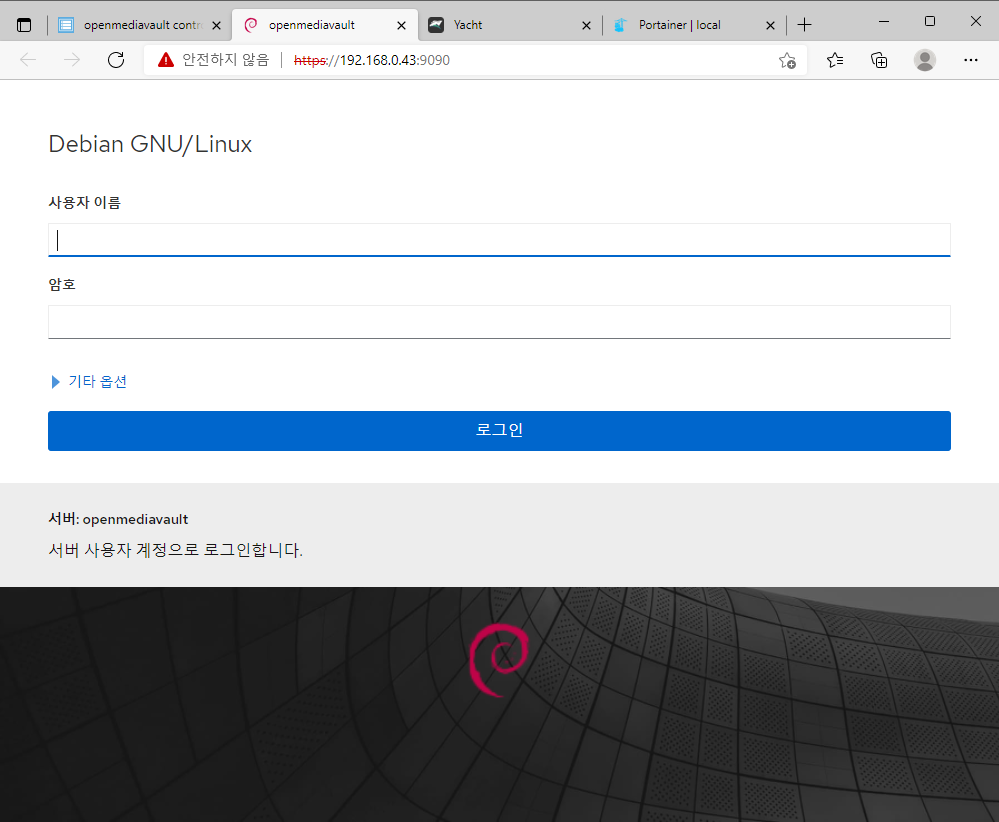Close the Portainer tab
The width and height of the screenshot is (999, 822).
tap(770, 25)
